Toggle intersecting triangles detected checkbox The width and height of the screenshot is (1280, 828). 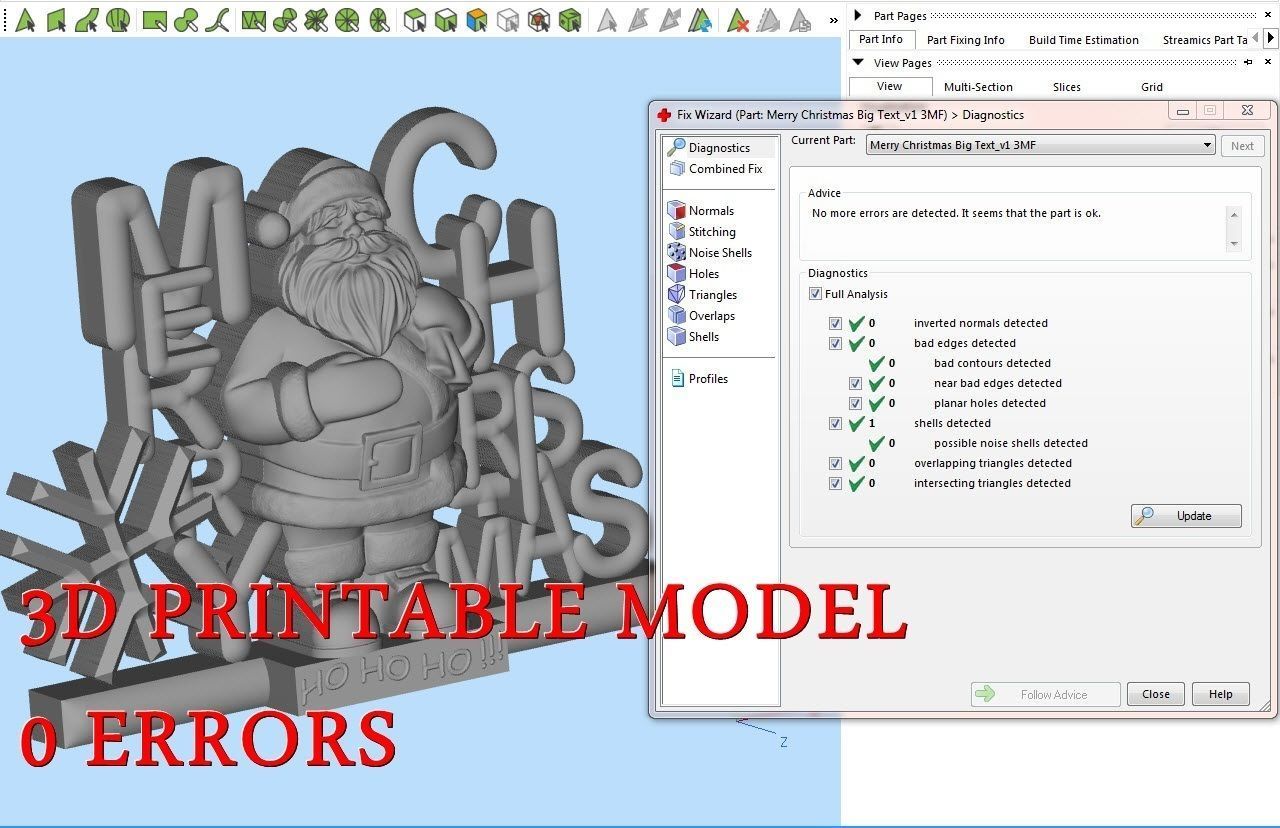tap(835, 484)
